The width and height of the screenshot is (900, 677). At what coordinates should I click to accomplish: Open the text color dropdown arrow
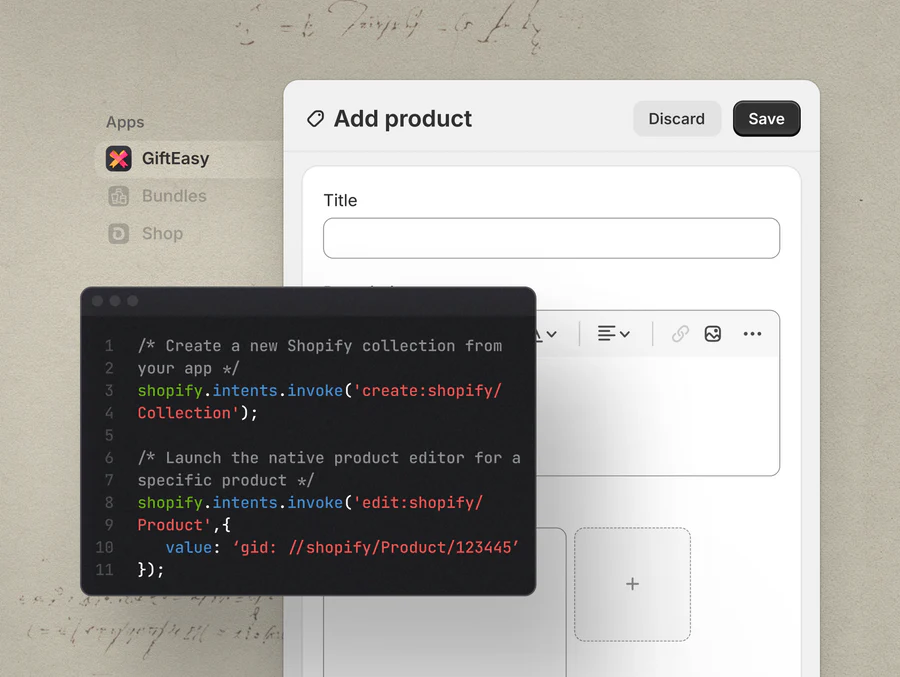point(552,334)
